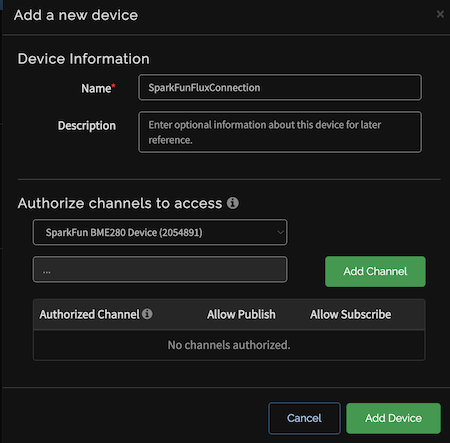Open the SparkFun BME280 Device channel dropdown

(160, 232)
